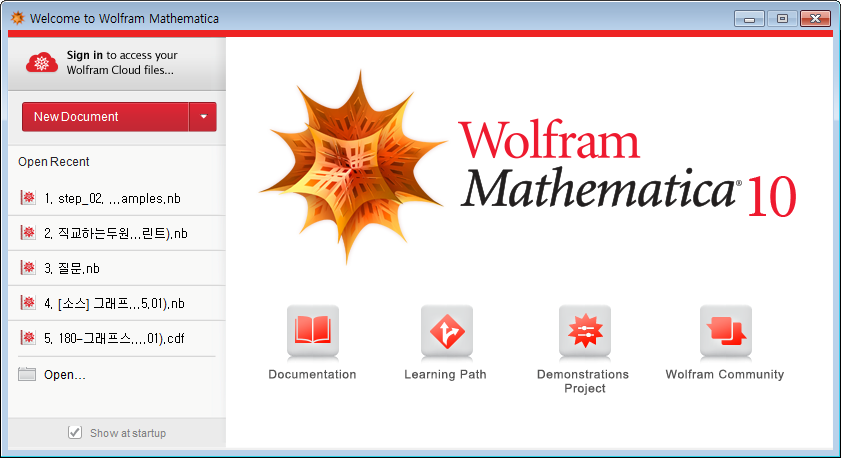Open recent file 2. 직교하는두원...린트).nb
The image size is (841, 458).
117,233
